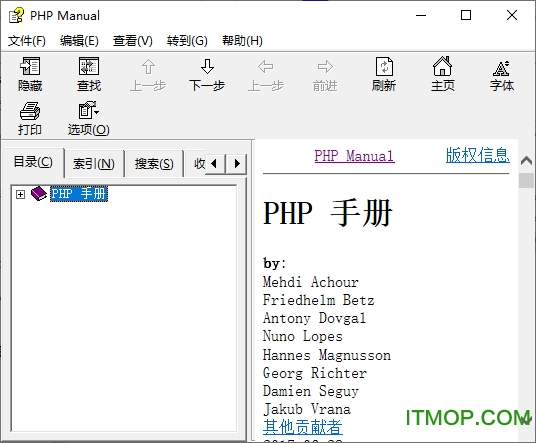Switch to the 目录(C) tab

click(33, 162)
